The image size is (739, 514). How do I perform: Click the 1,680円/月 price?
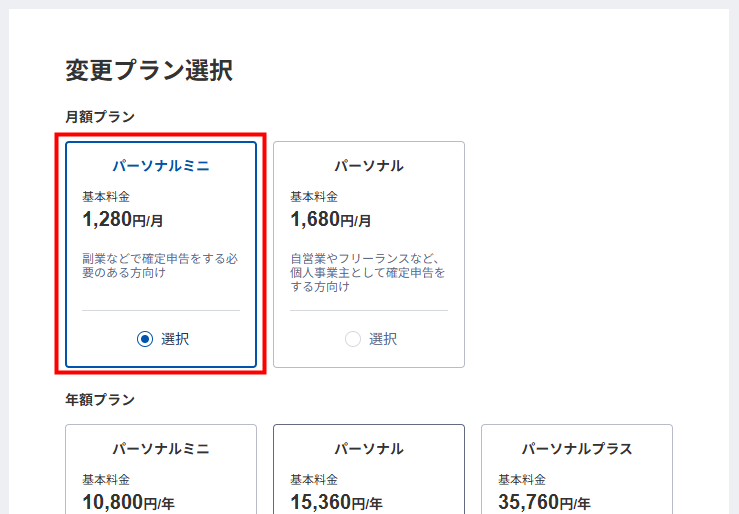pyautogui.click(x=330, y=220)
